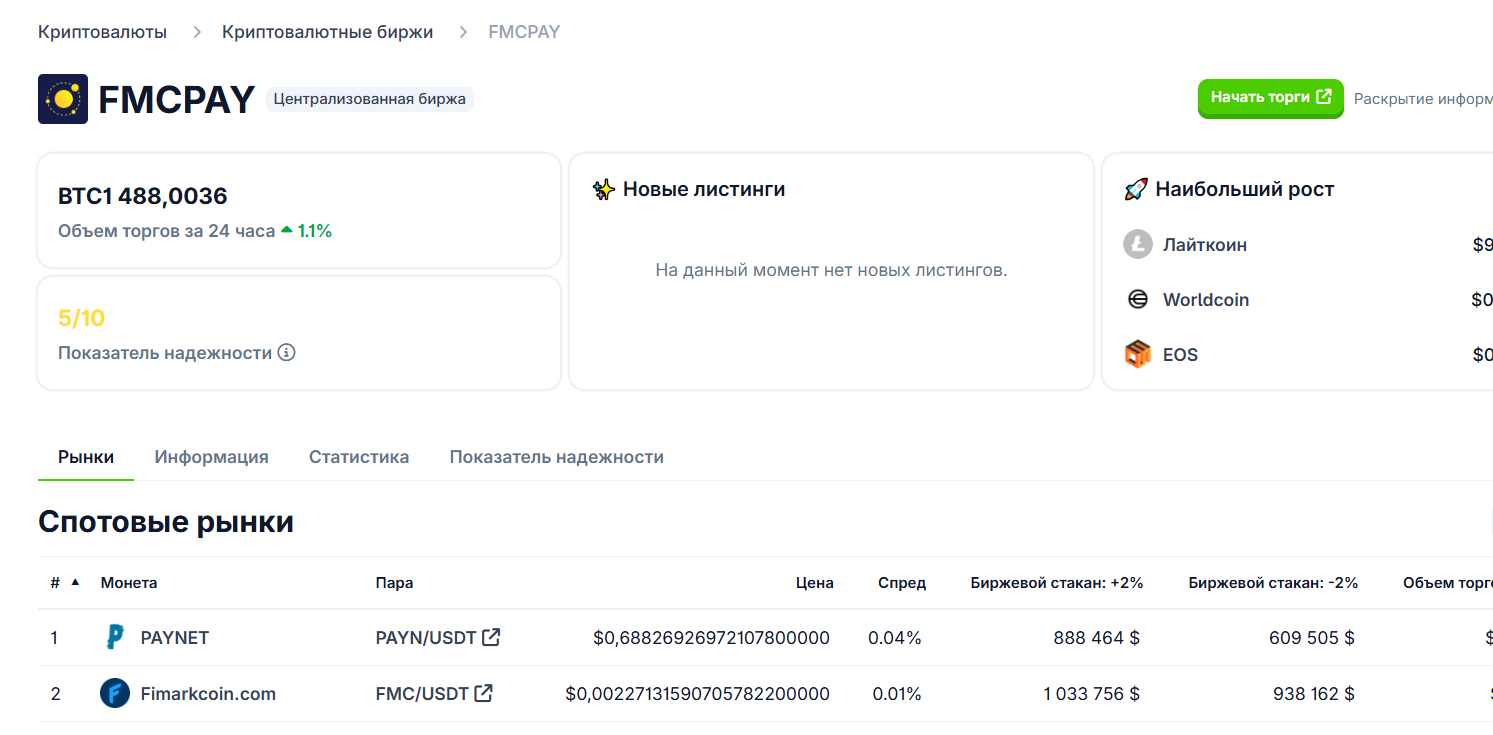Click the Worldcoin coin icon
1493x735 pixels.
tap(1138, 299)
